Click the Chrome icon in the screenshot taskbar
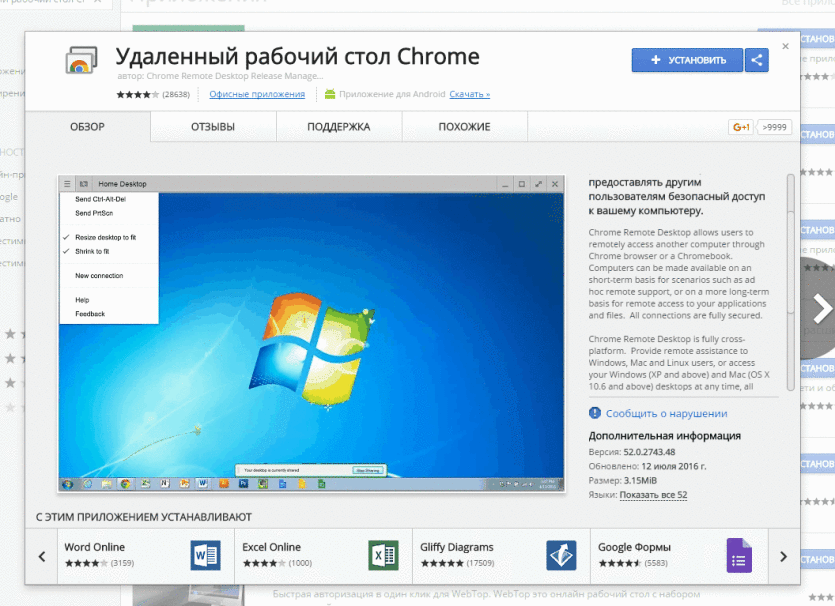 (126, 484)
